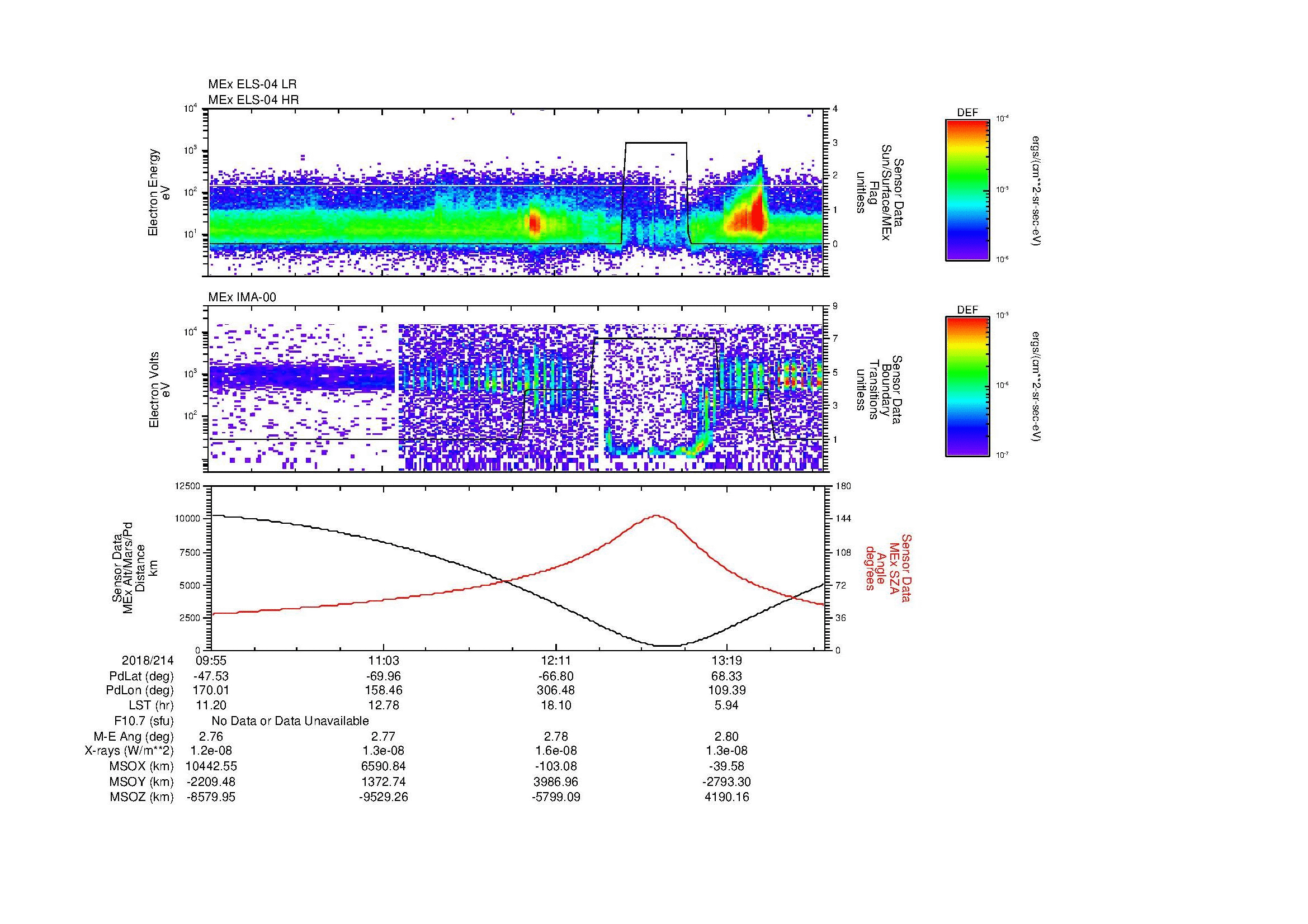Click the 'MEx Alt/Mars/Pd Distance' axis label

(x=134, y=568)
